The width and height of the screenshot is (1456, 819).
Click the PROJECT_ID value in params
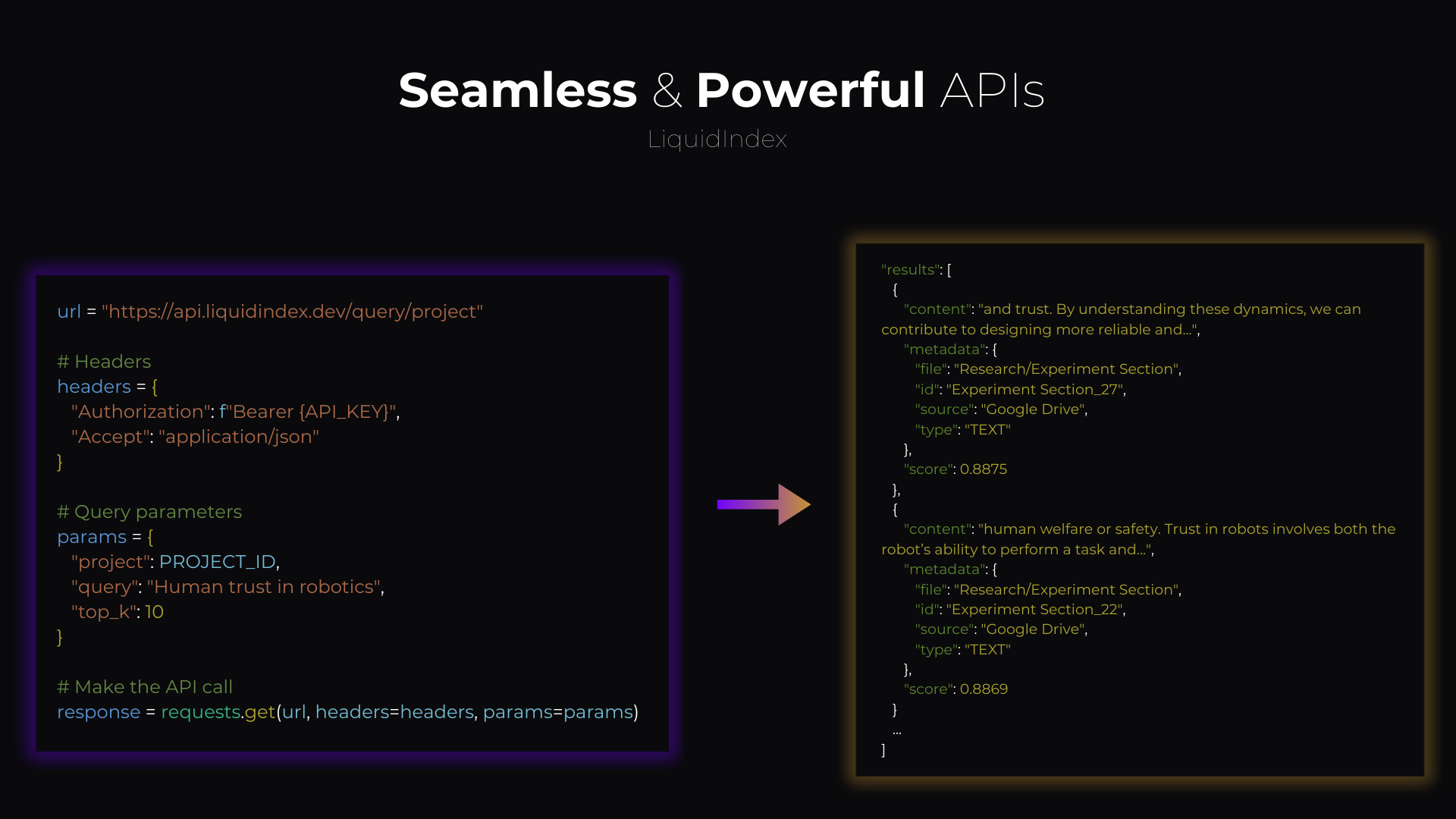point(218,562)
